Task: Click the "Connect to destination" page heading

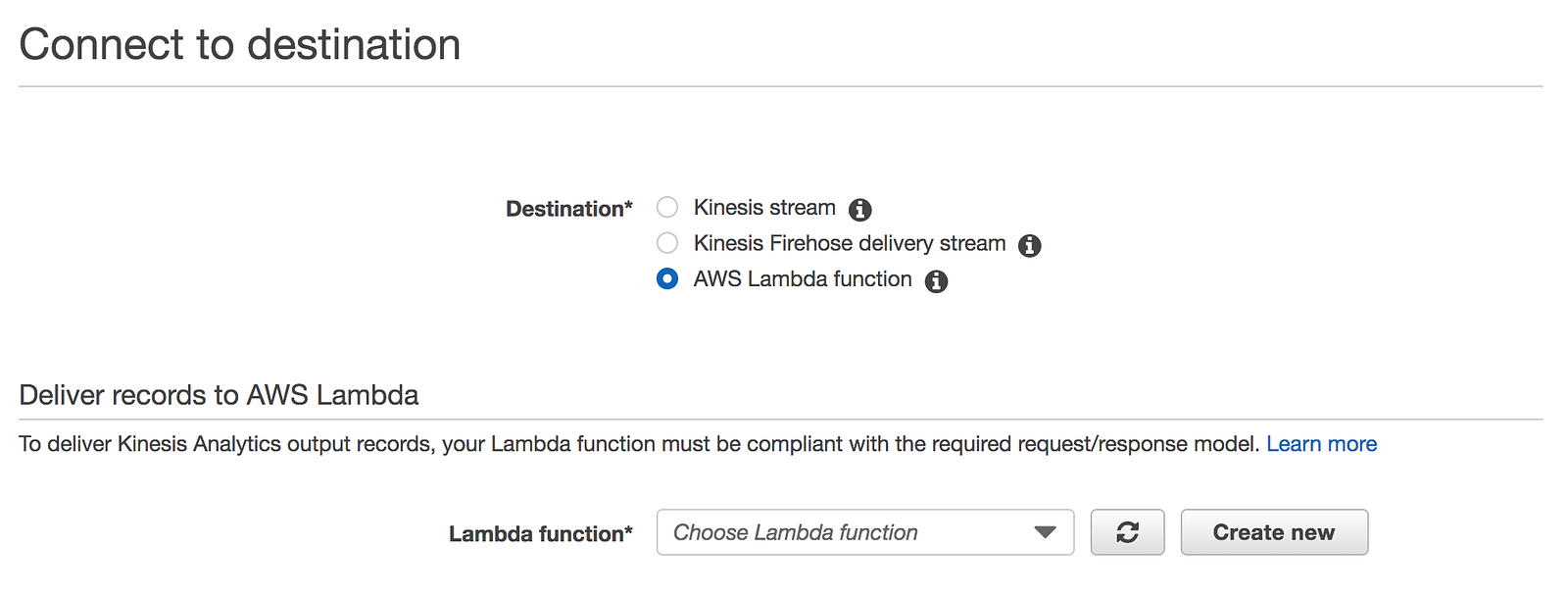Action: point(240,45)
